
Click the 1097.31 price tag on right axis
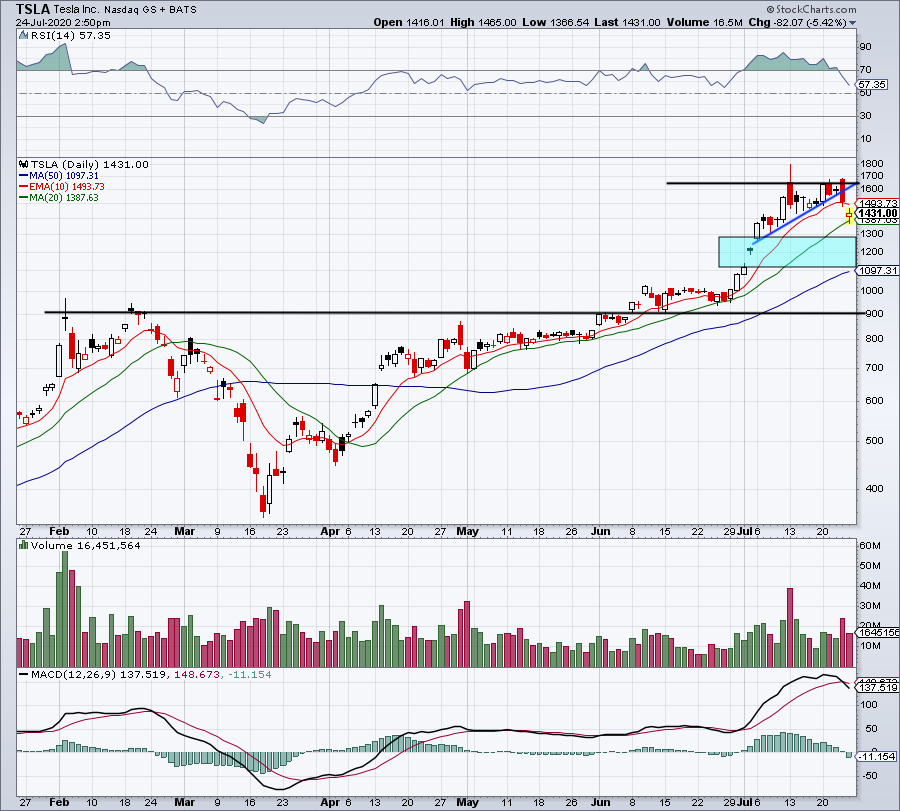click(877, 270)
